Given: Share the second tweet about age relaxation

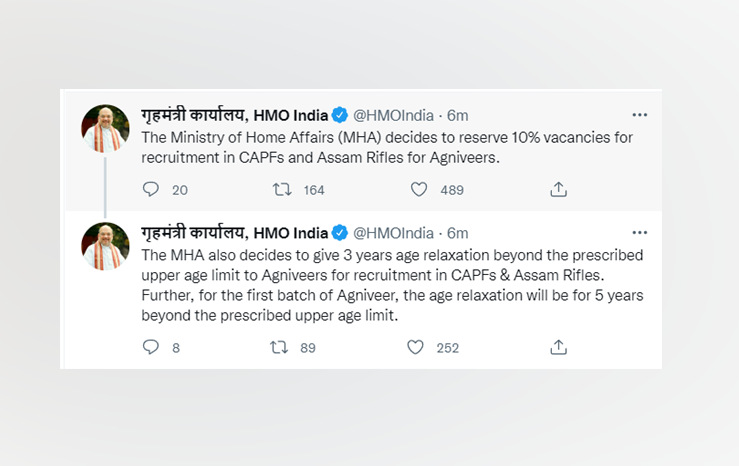Looking at the screenshot, I should (559, 347).
